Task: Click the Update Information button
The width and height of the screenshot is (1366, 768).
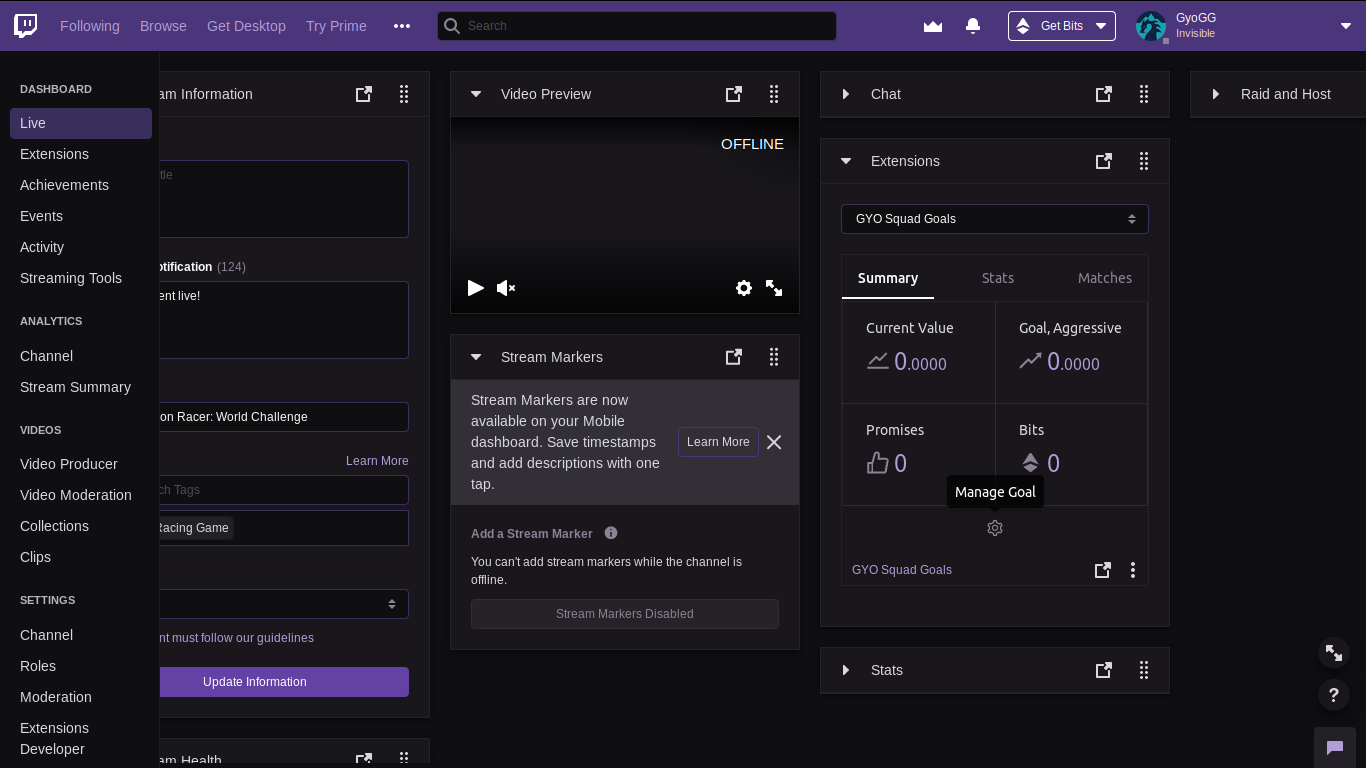Action: click(283, 682)
